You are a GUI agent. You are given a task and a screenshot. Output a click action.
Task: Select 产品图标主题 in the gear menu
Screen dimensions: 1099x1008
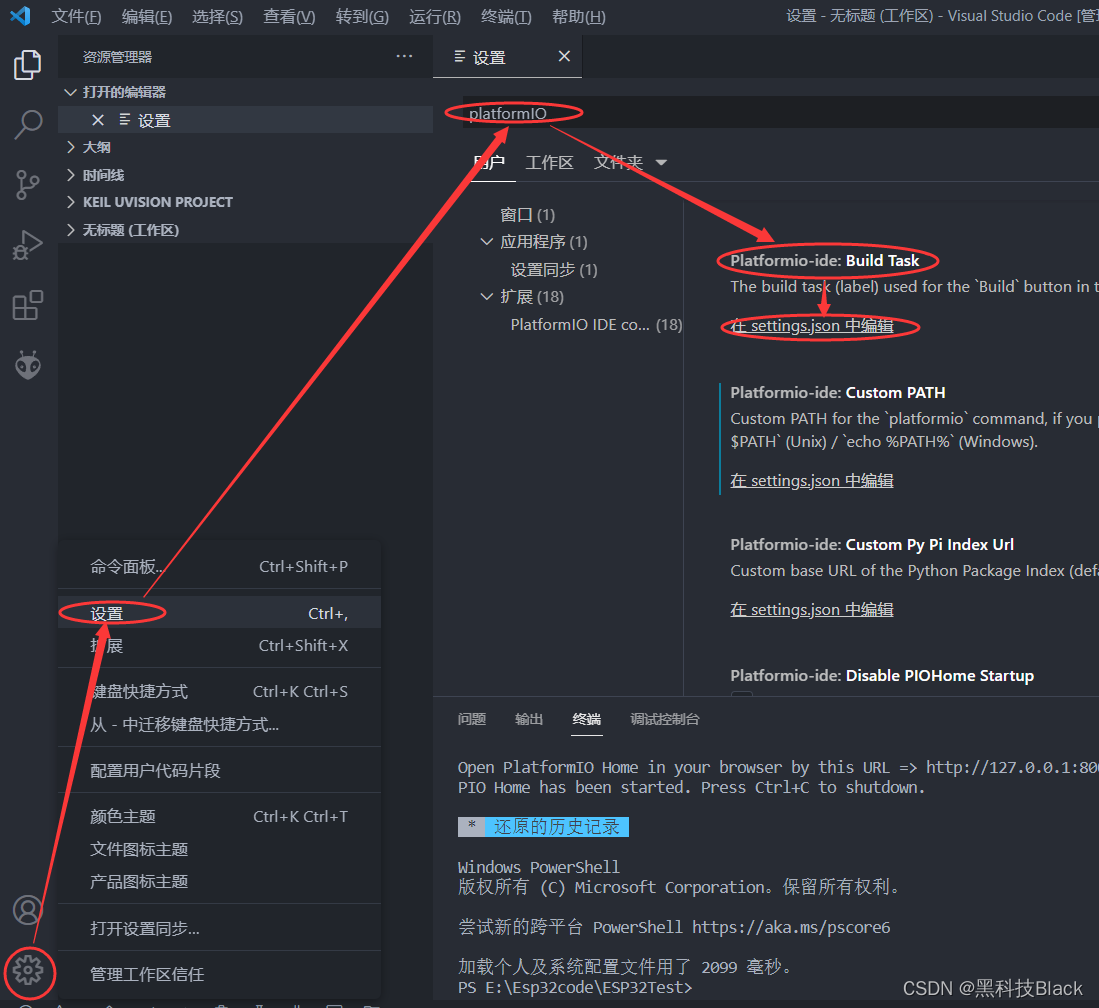coord(219,882)
